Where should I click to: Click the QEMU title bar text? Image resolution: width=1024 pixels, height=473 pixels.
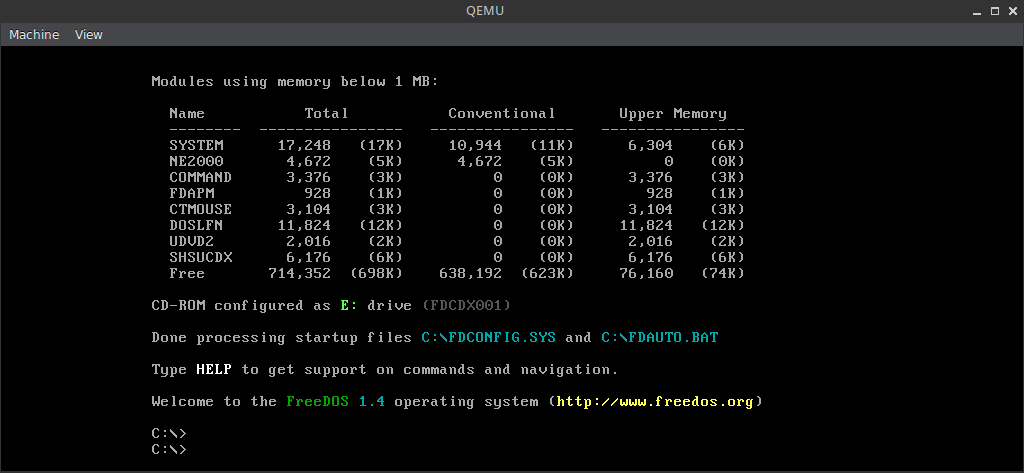point(485,11)
